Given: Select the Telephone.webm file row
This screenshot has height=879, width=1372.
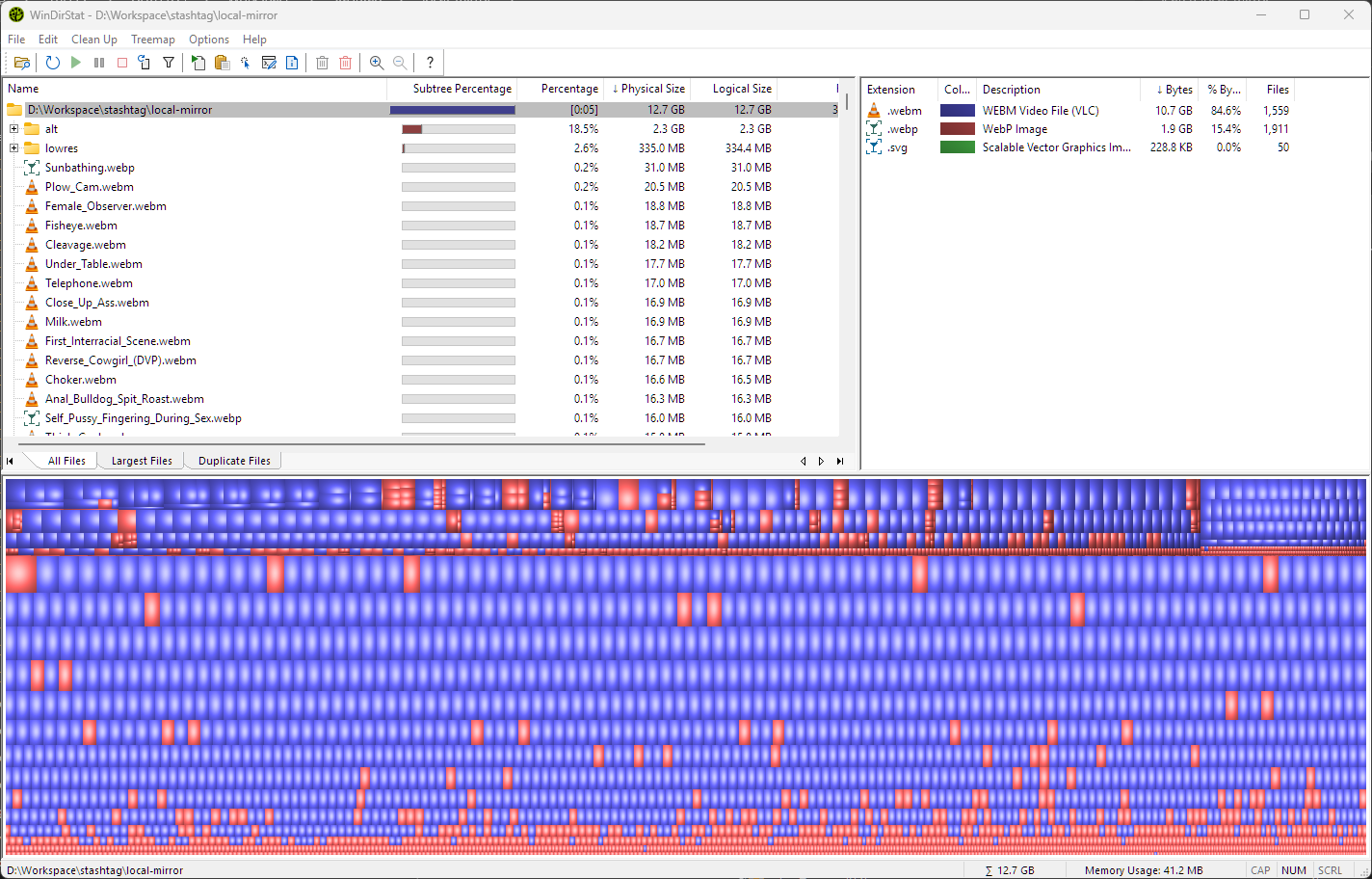Looking at the screenshot, I should coord(89,283).
